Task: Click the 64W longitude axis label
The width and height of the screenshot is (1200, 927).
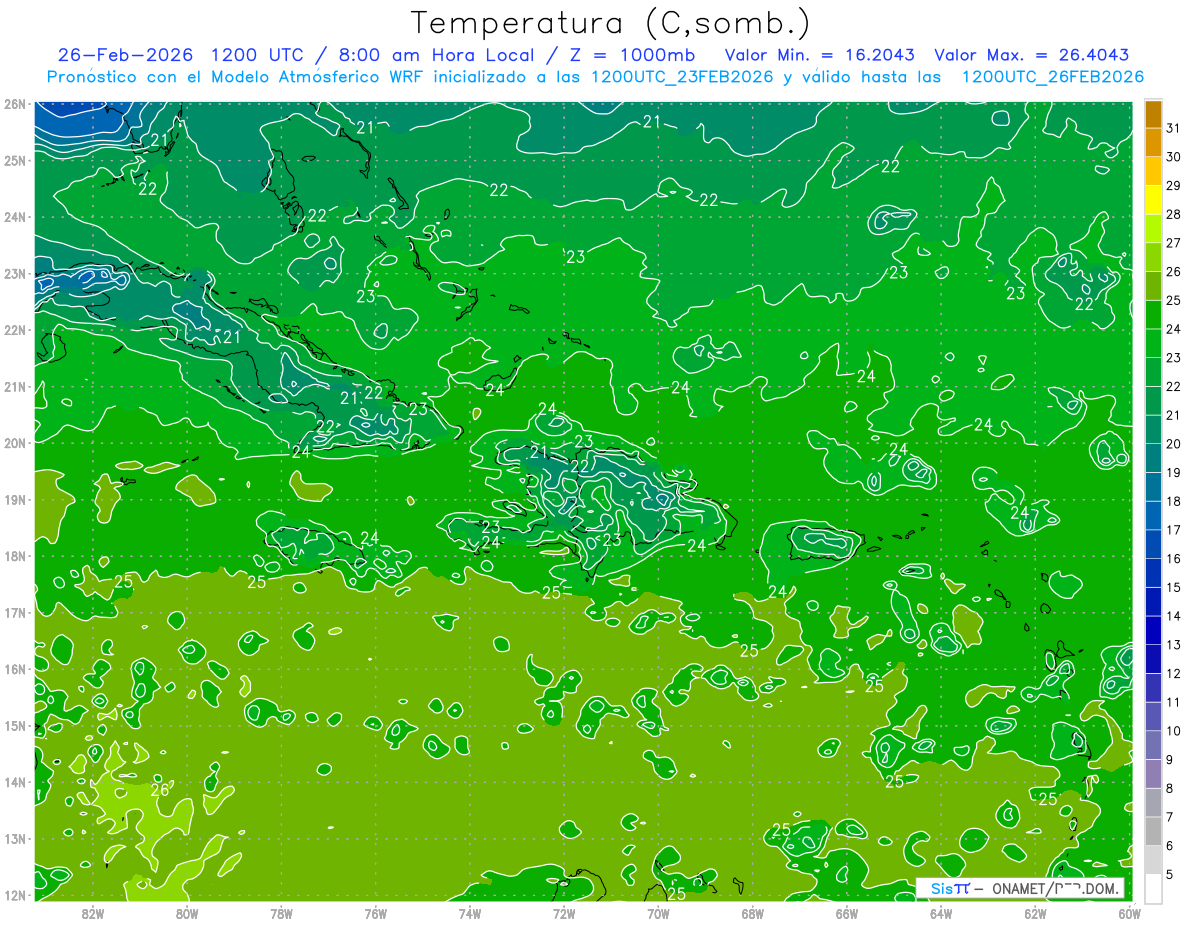Action: (940, 913)
